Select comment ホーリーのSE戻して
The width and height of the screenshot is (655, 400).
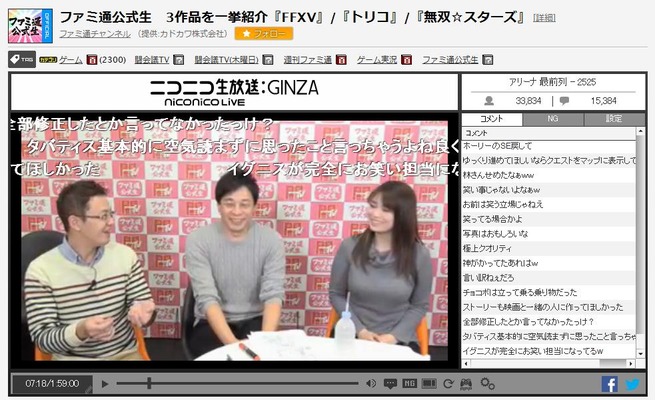pos(548,146)
